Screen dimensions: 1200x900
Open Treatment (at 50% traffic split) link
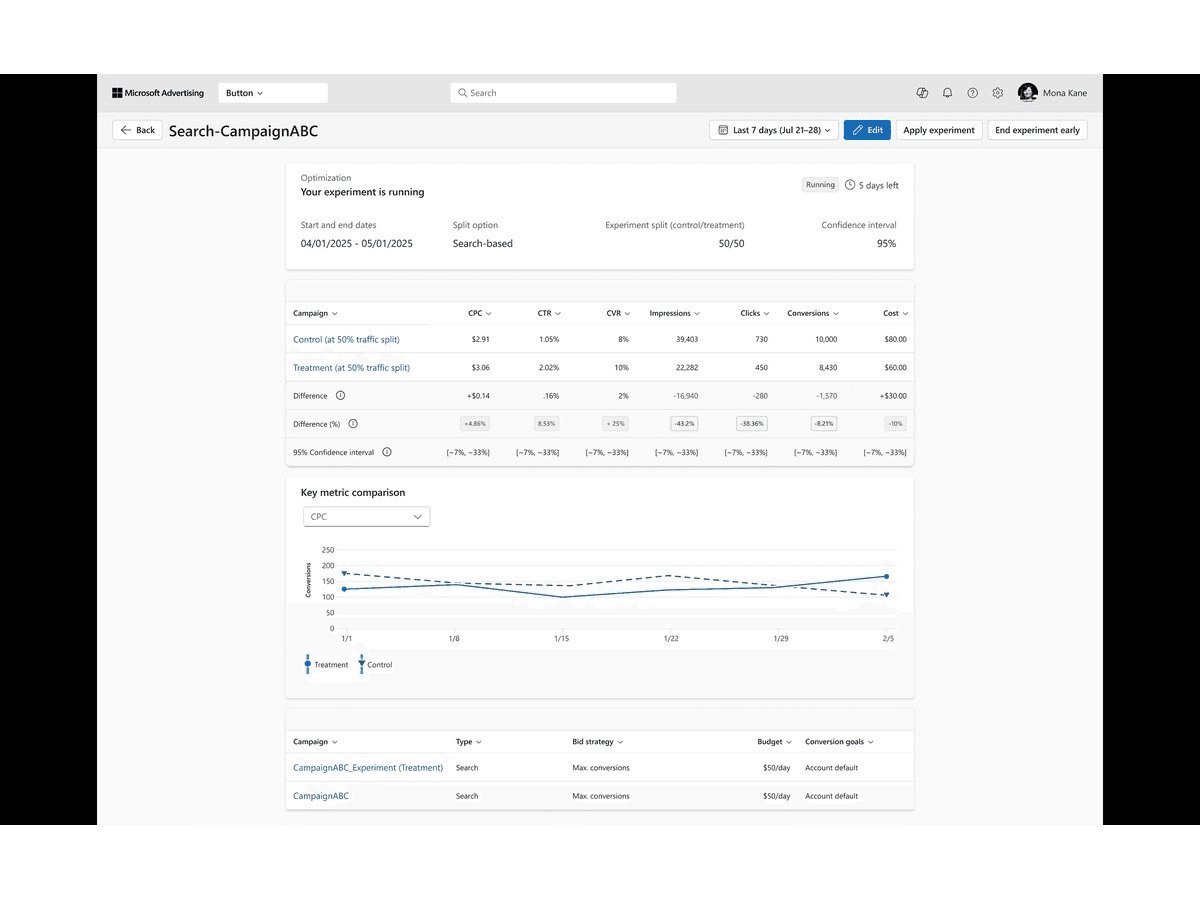[351, 368]
